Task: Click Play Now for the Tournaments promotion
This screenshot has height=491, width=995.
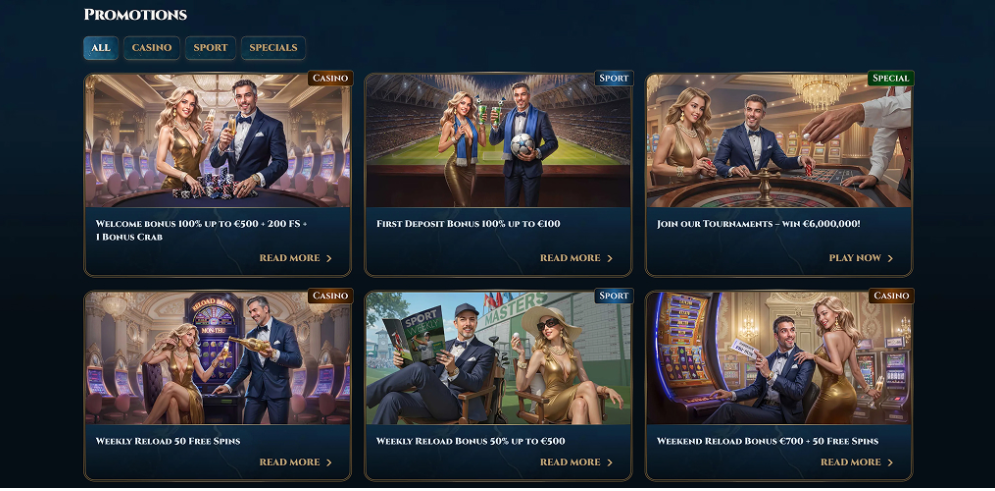Action: (855, 258)
